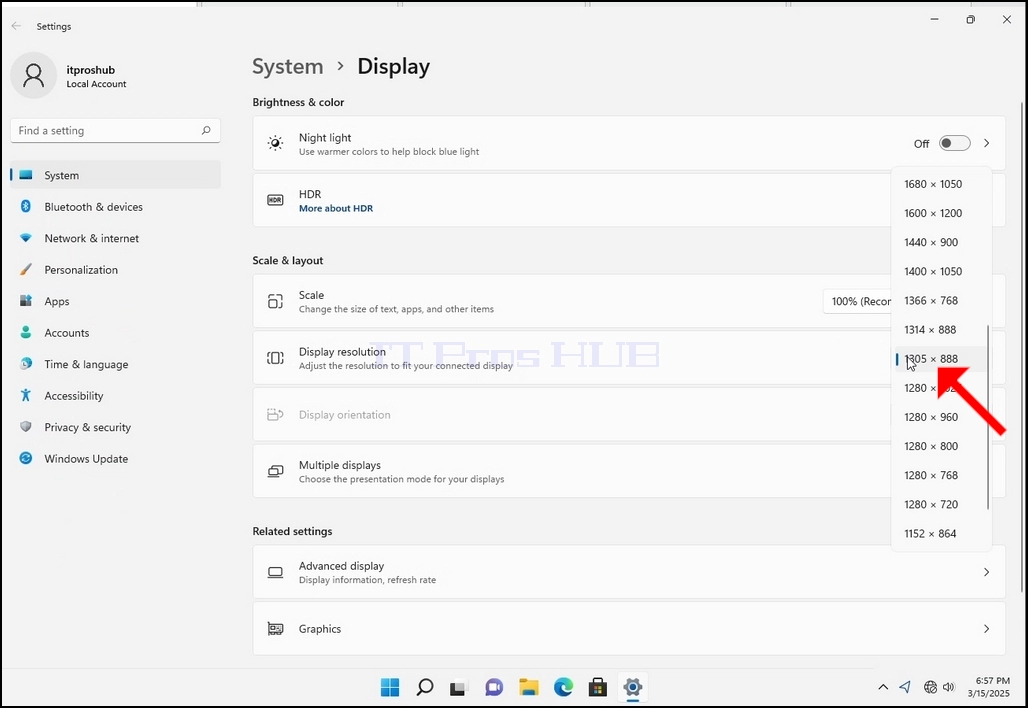Image resolution: width=1028 pixels, height=708 pixels.
Task: Expand Night light options chevron
Action: (987, 143)
